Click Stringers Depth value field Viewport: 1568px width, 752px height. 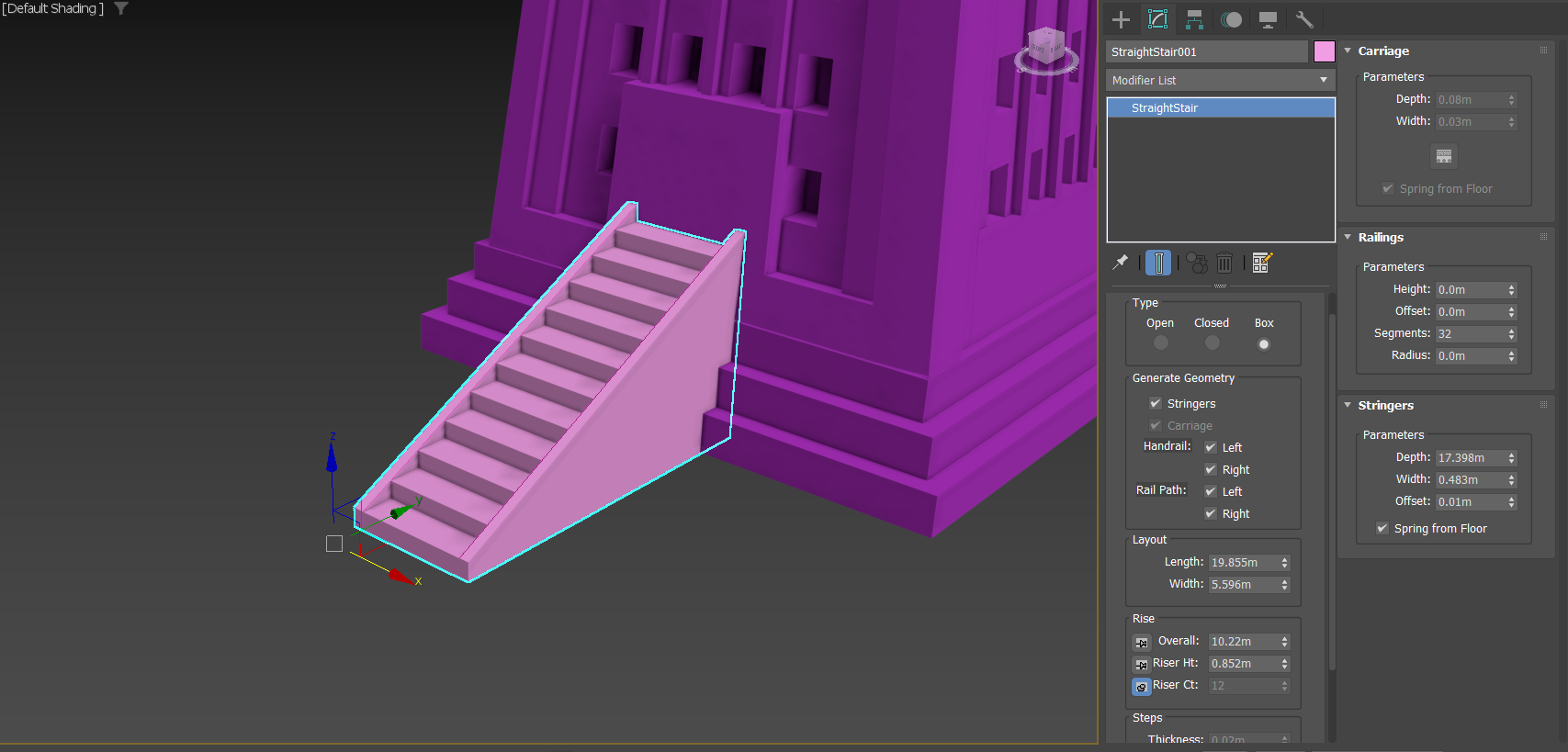click(1471, 458)
